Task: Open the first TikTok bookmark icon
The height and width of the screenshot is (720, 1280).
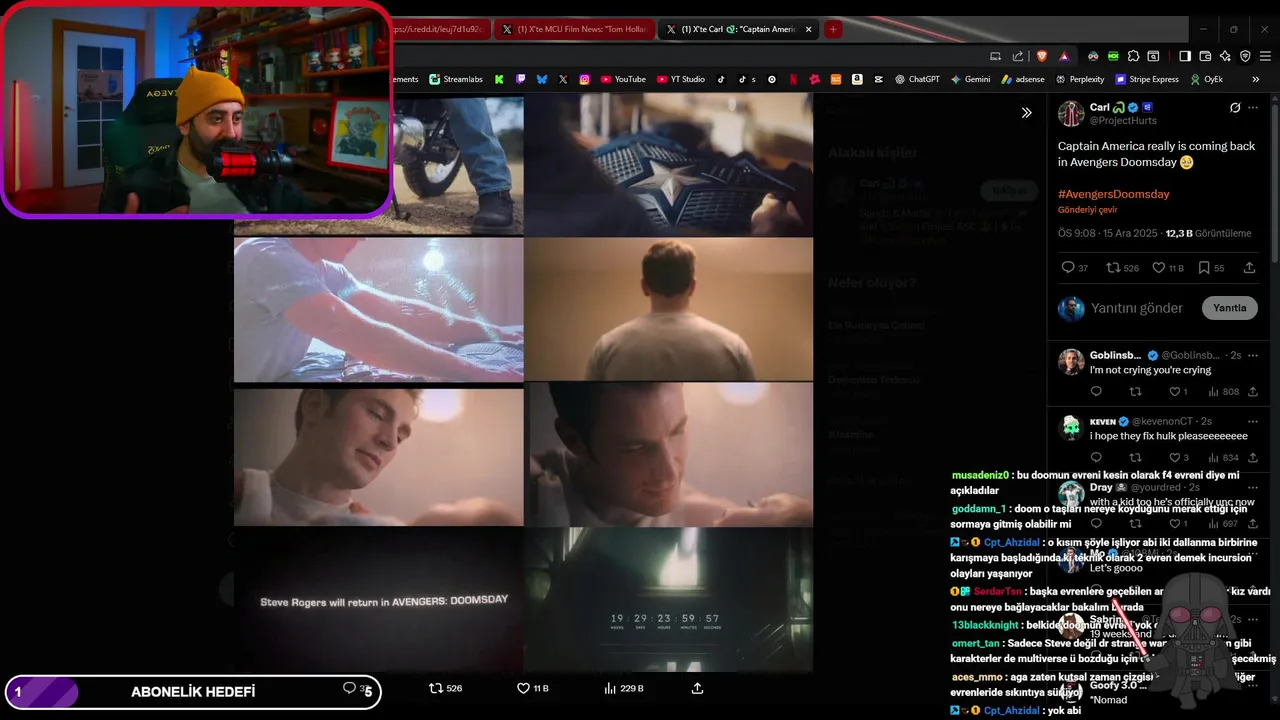Action: pos(721,79)
